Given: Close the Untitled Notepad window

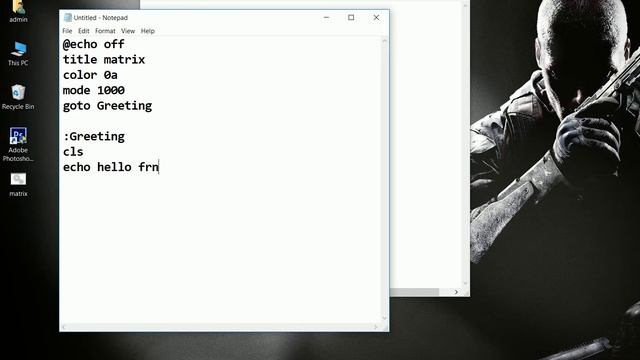Looking at the screenshot, I should coord(376,18).
